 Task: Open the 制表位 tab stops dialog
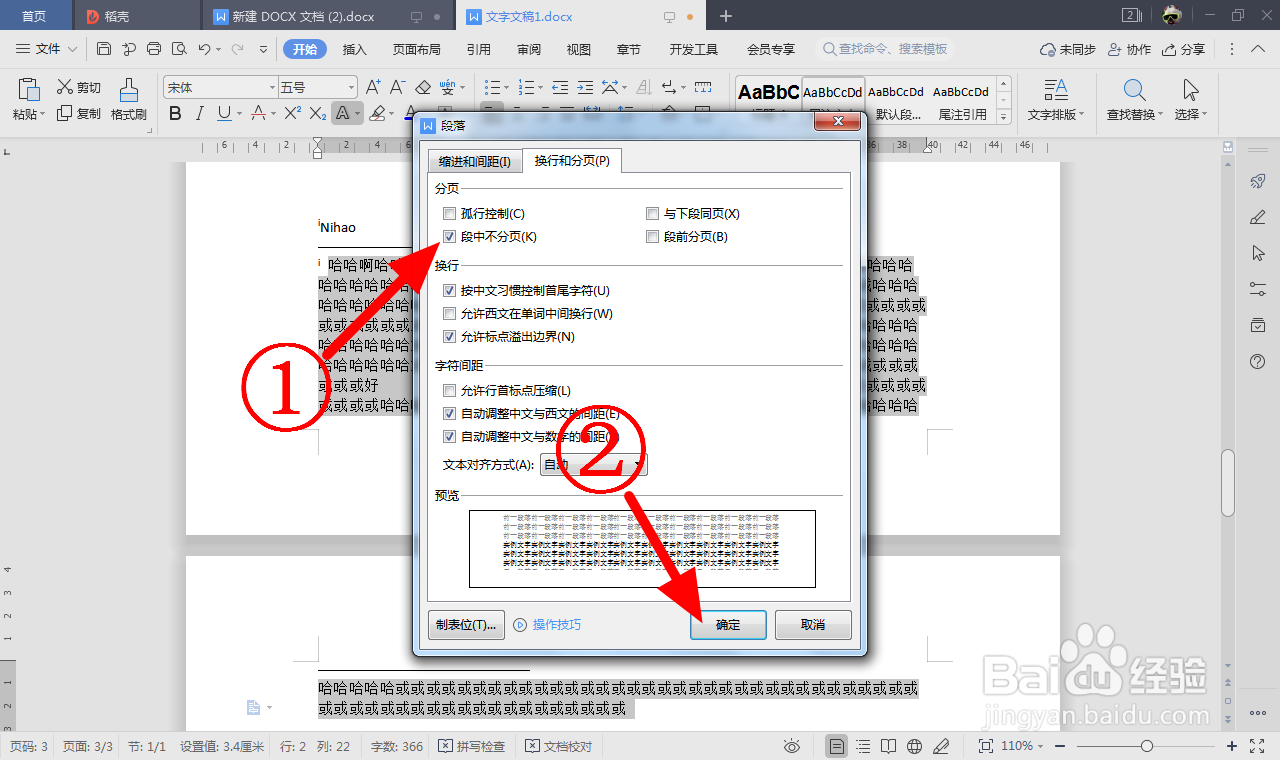466,624
